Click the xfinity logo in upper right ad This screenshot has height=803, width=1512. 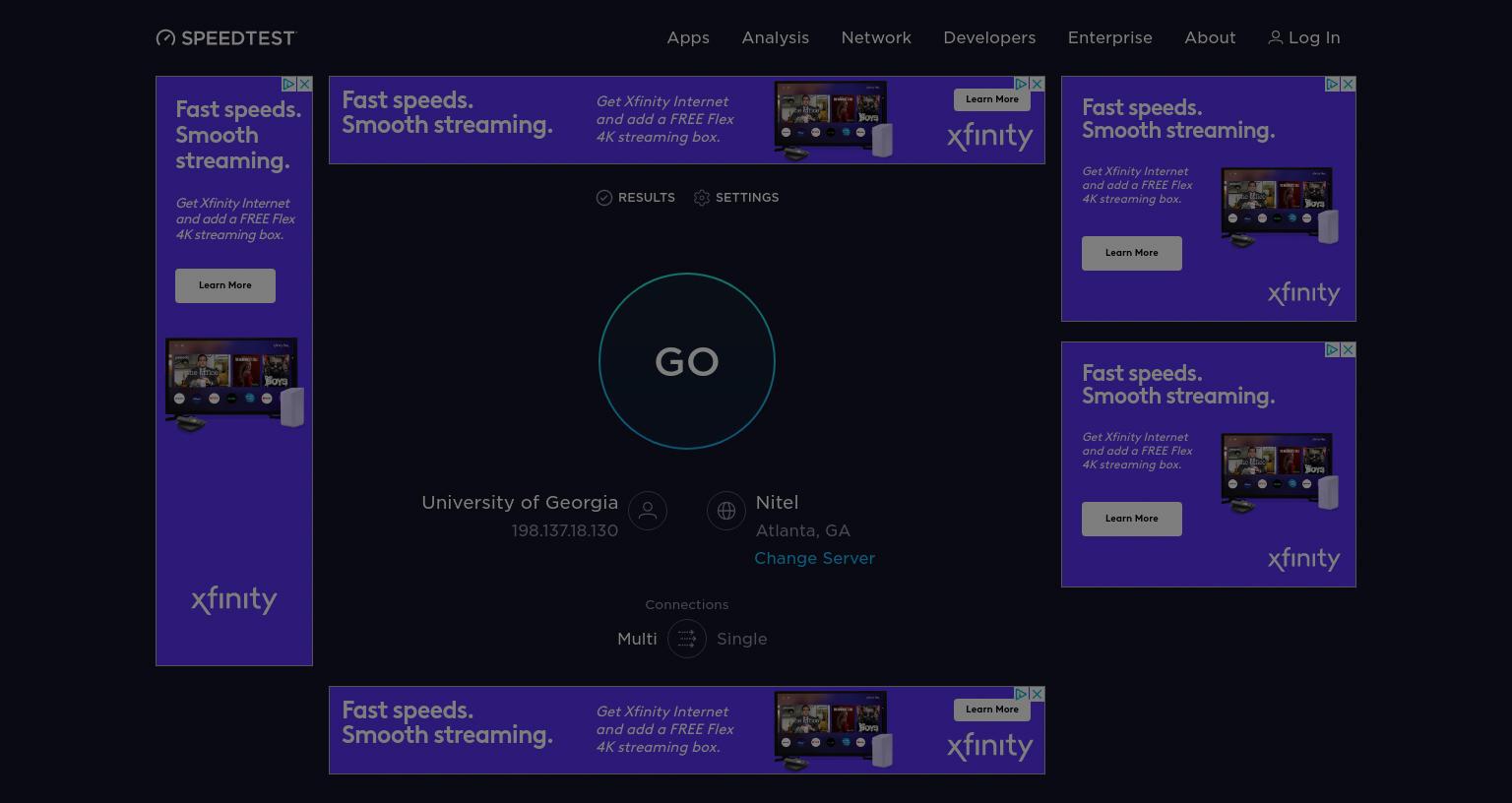[1304, 293]
